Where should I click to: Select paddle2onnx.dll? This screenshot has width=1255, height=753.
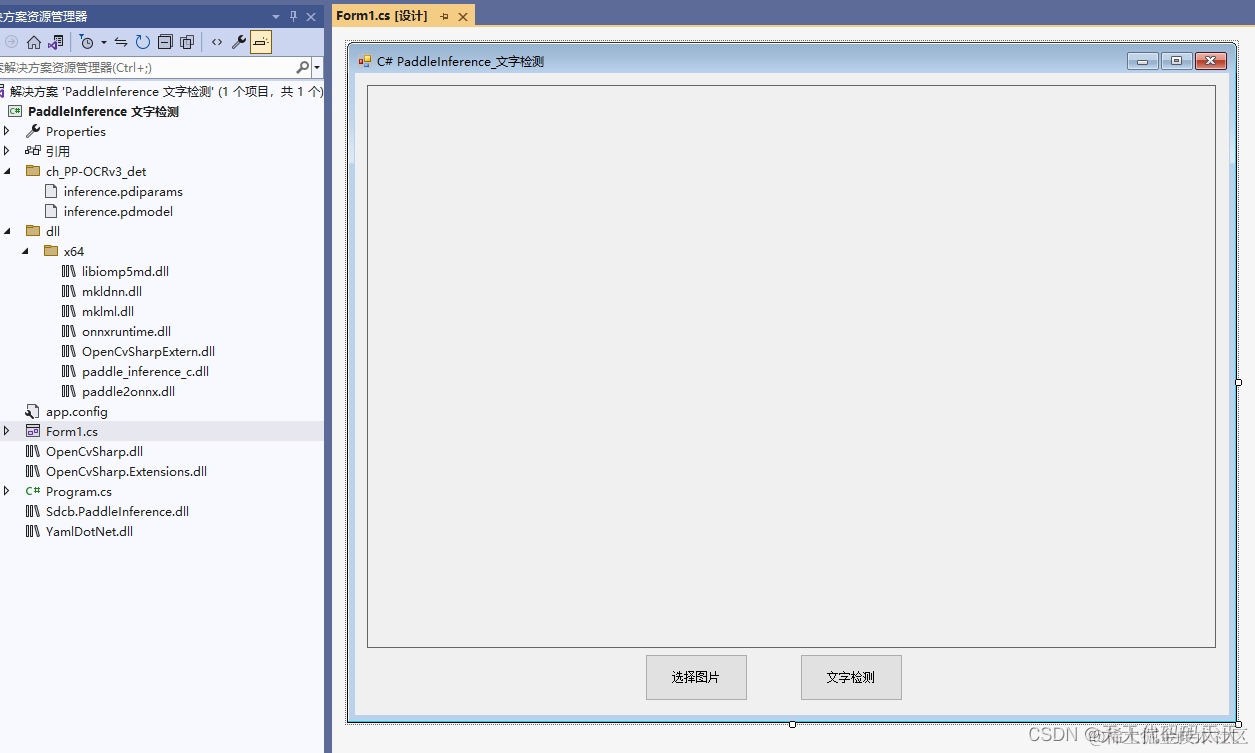(x=128, y=391)
